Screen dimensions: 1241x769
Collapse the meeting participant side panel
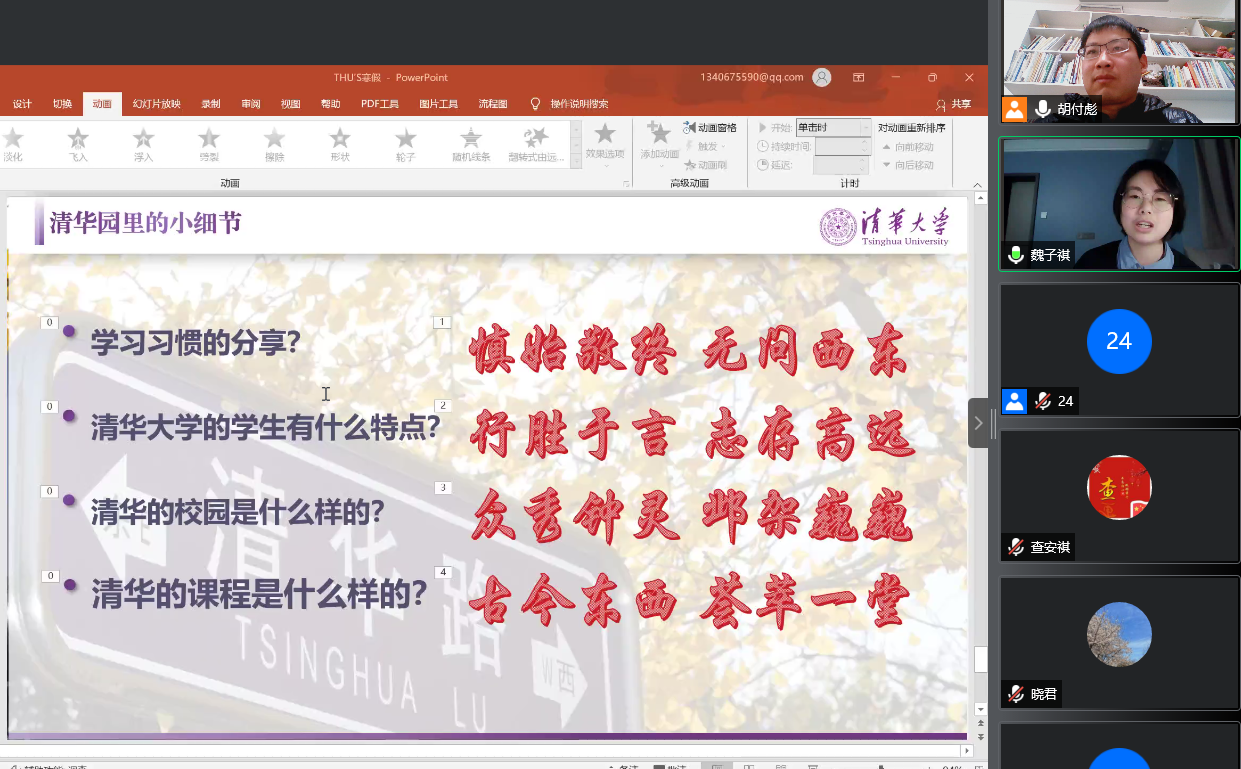978,423
